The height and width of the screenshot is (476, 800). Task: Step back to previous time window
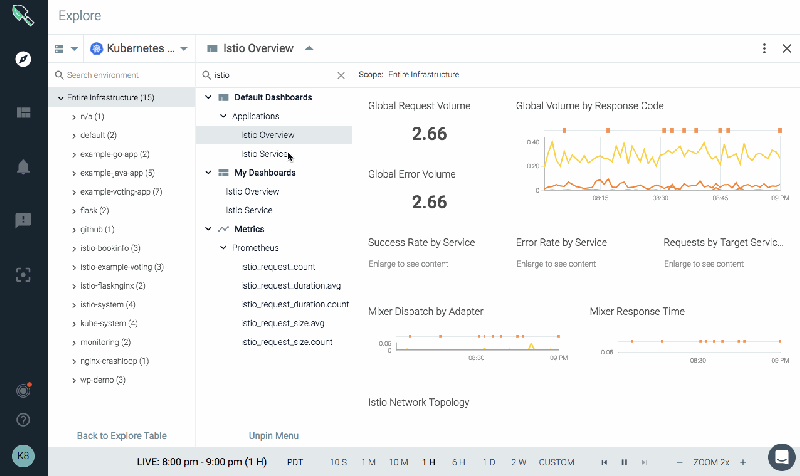(x=604, y=462)
